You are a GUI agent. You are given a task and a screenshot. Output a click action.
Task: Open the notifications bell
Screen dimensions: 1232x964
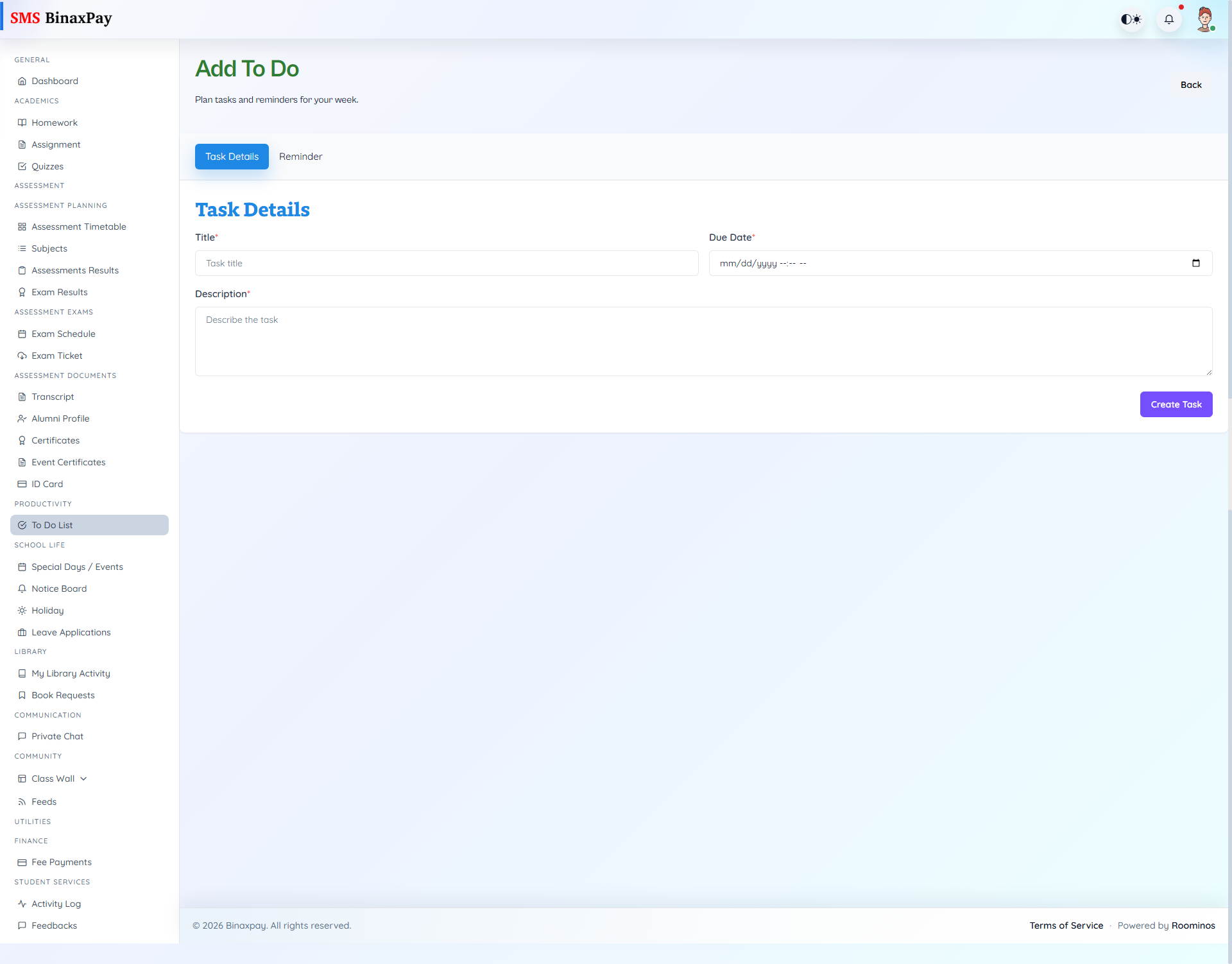[1169, 19]
